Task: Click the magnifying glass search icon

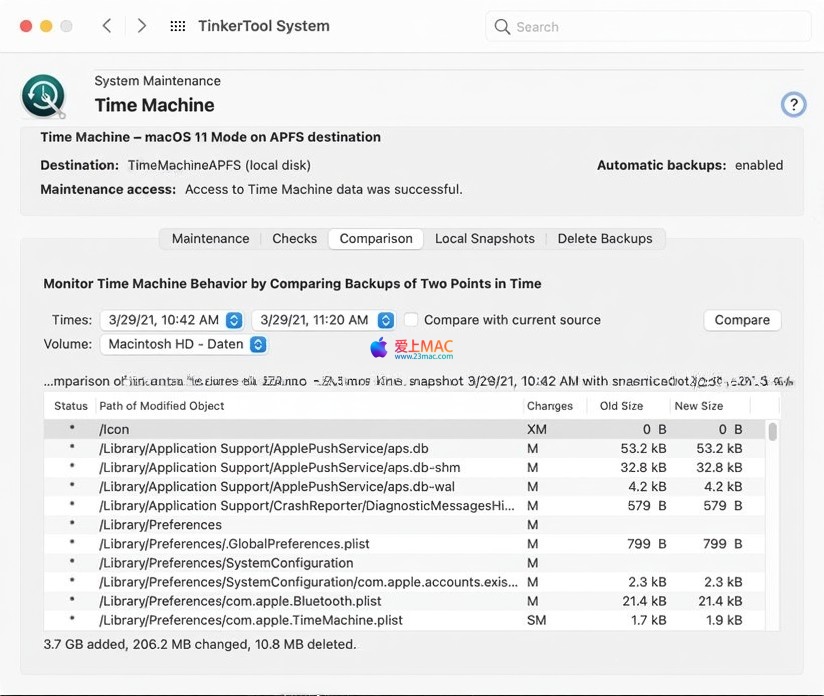Action: tap(502, 27)
